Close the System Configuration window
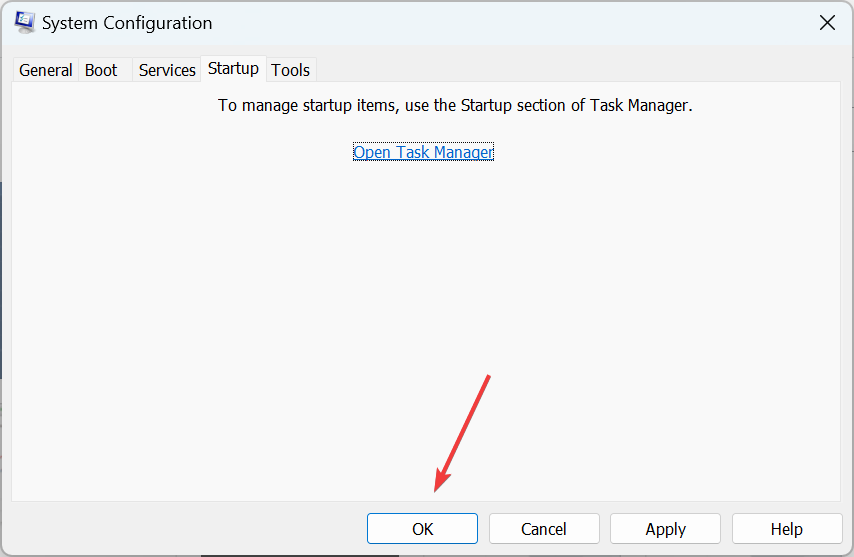Screen dimensions: 854x557 click(x=827, y=23)
